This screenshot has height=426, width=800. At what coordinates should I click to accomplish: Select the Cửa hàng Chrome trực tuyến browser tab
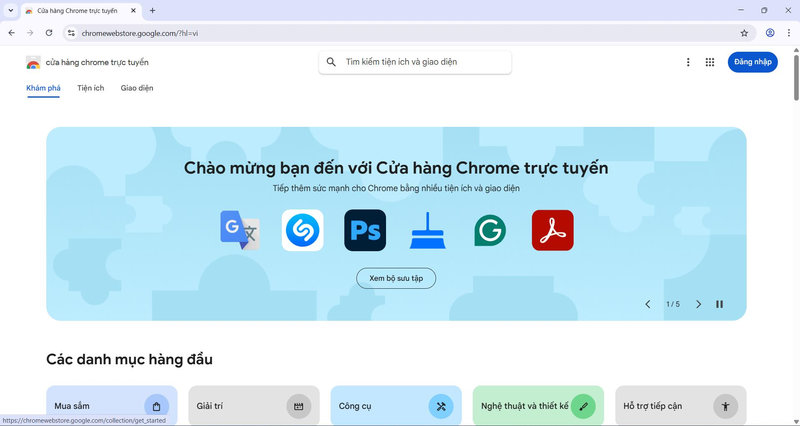(82, 10)
